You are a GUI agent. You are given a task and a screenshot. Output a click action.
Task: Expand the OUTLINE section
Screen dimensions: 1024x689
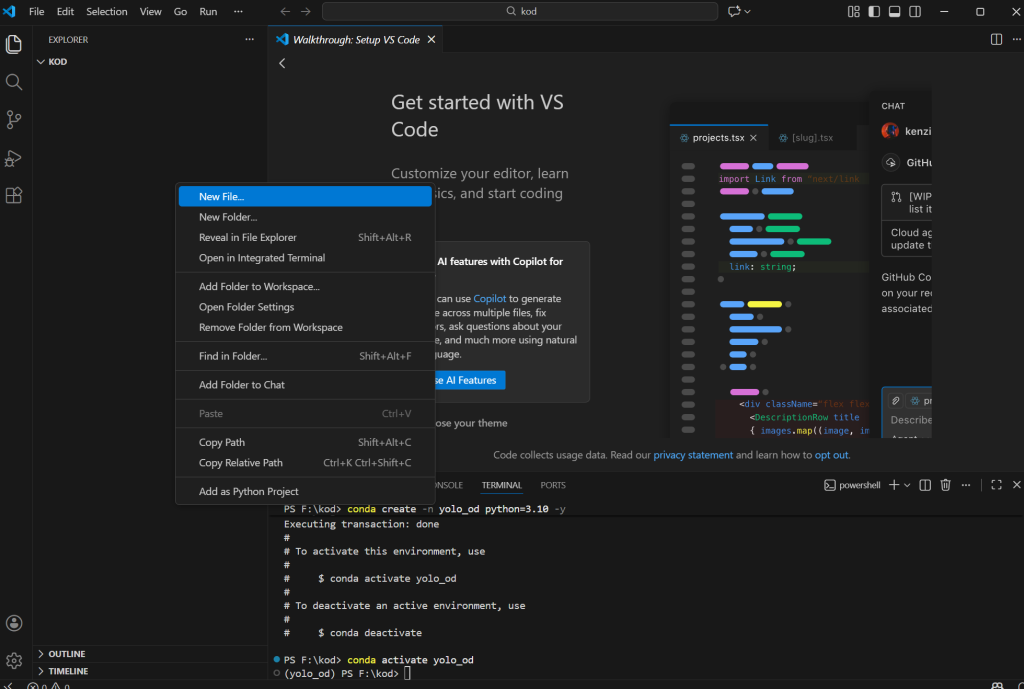[x=67, y=654]
